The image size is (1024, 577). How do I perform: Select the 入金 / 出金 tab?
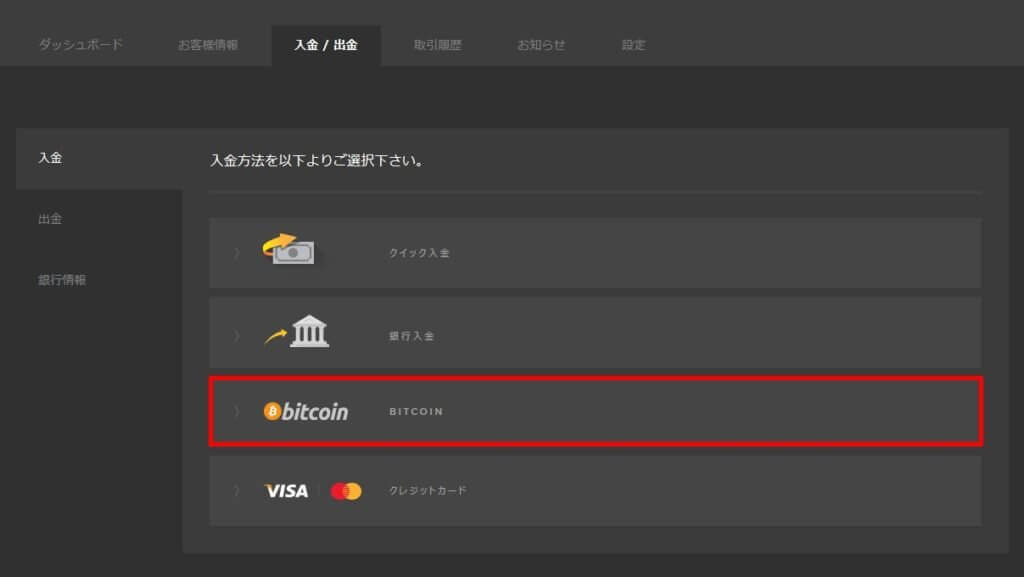326,44
